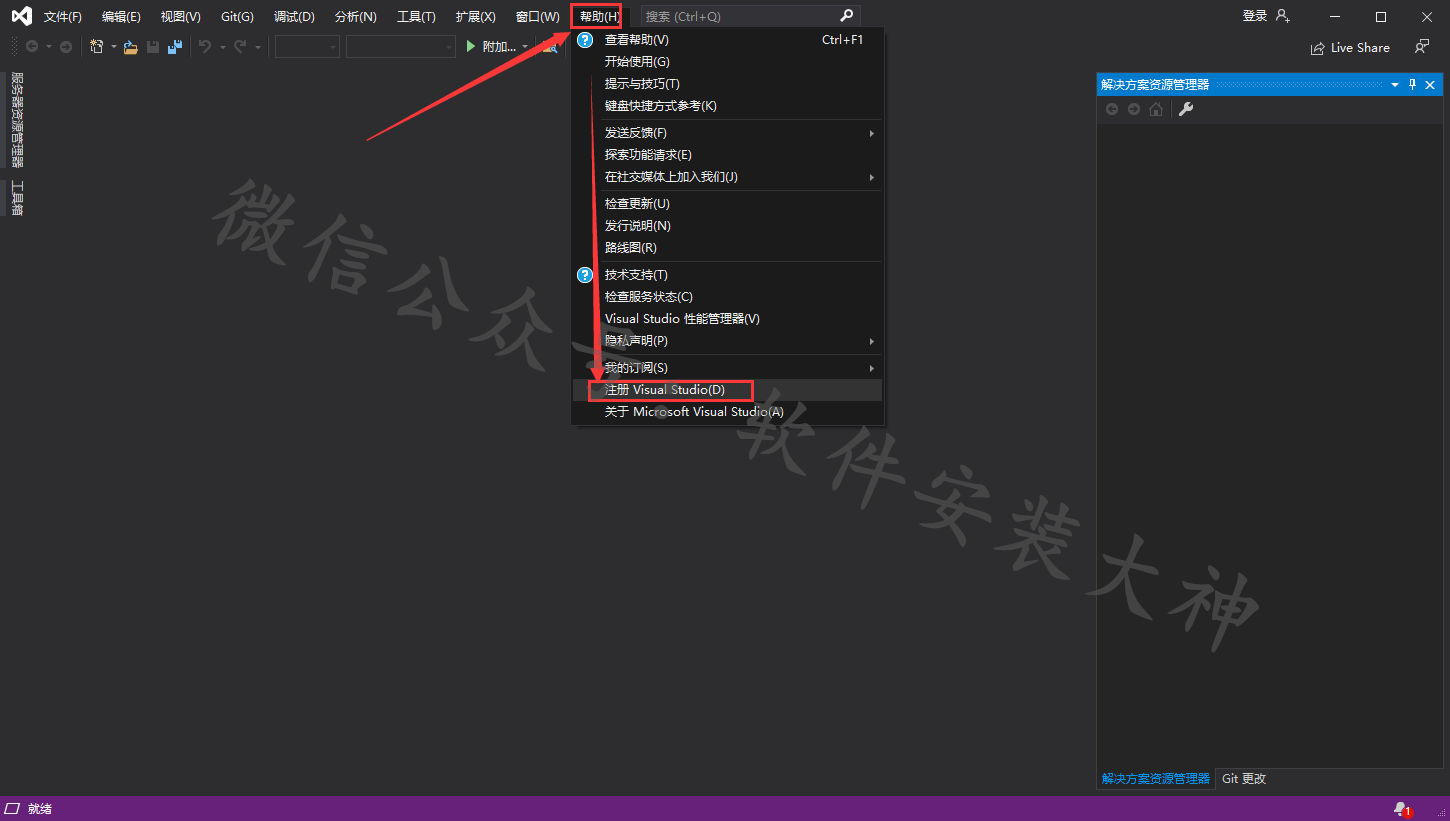Click the Solution Explorer wrench properties icon
Viewport: 1450px width, 821px height.
click(1186, 109)
